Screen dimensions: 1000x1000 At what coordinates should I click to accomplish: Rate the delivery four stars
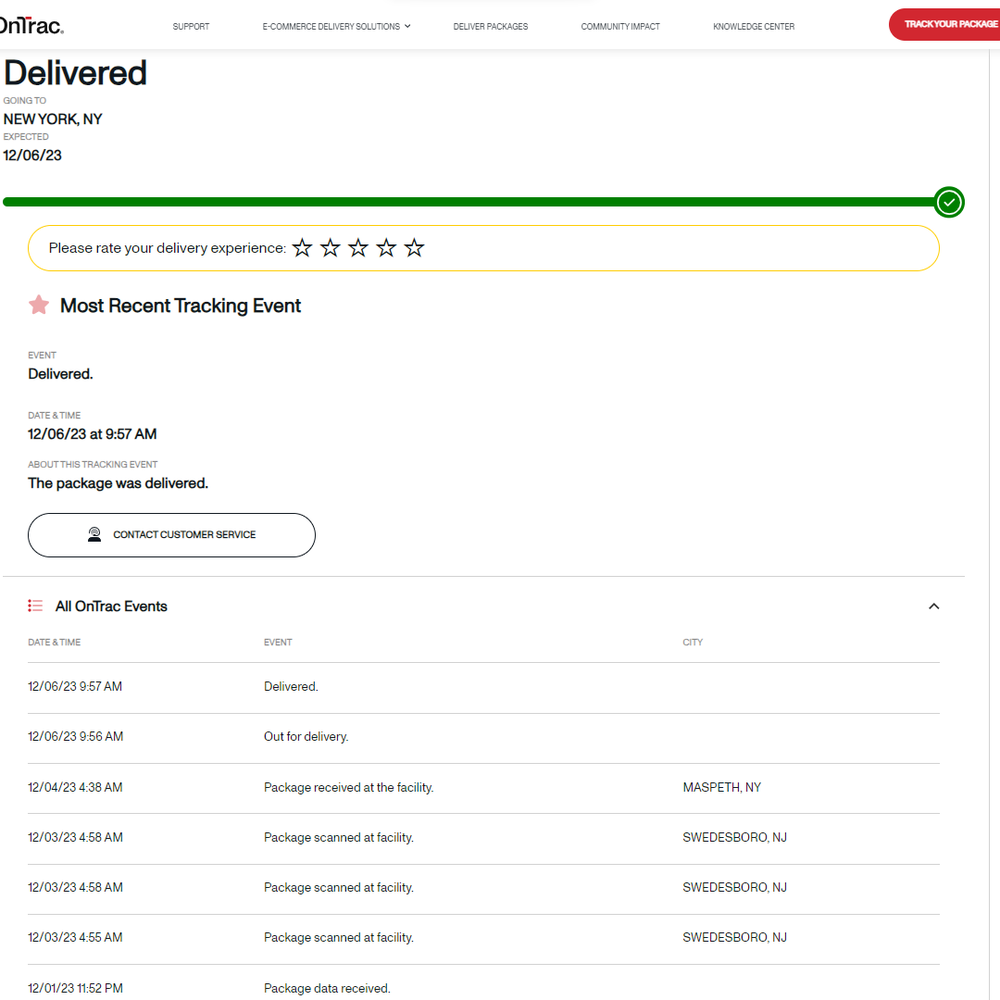click(x=386, y=247)
